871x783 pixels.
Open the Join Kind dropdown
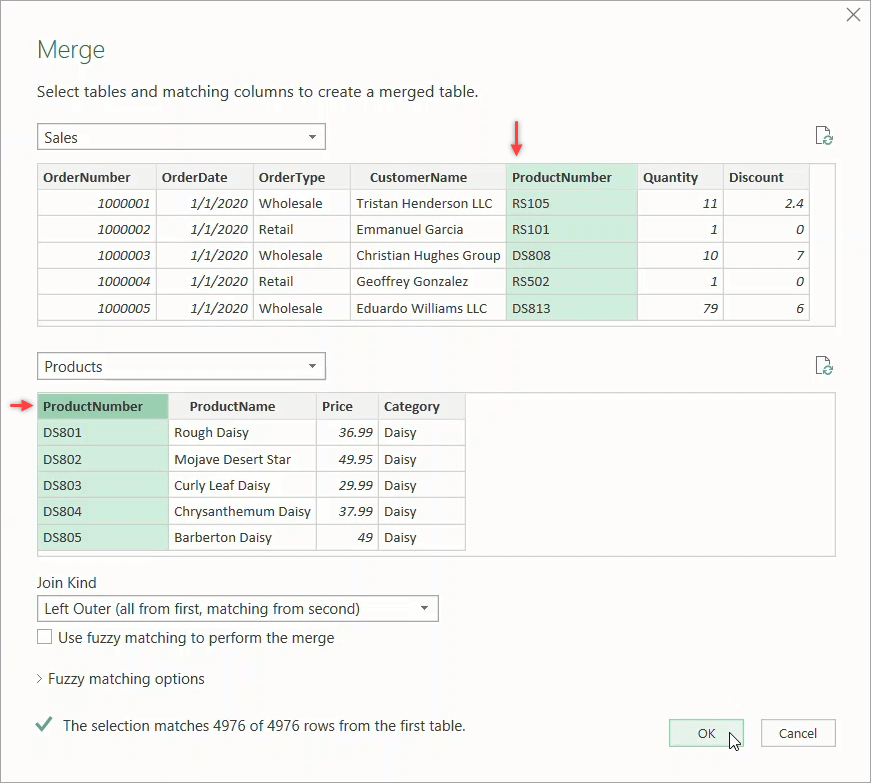(427, 608)
